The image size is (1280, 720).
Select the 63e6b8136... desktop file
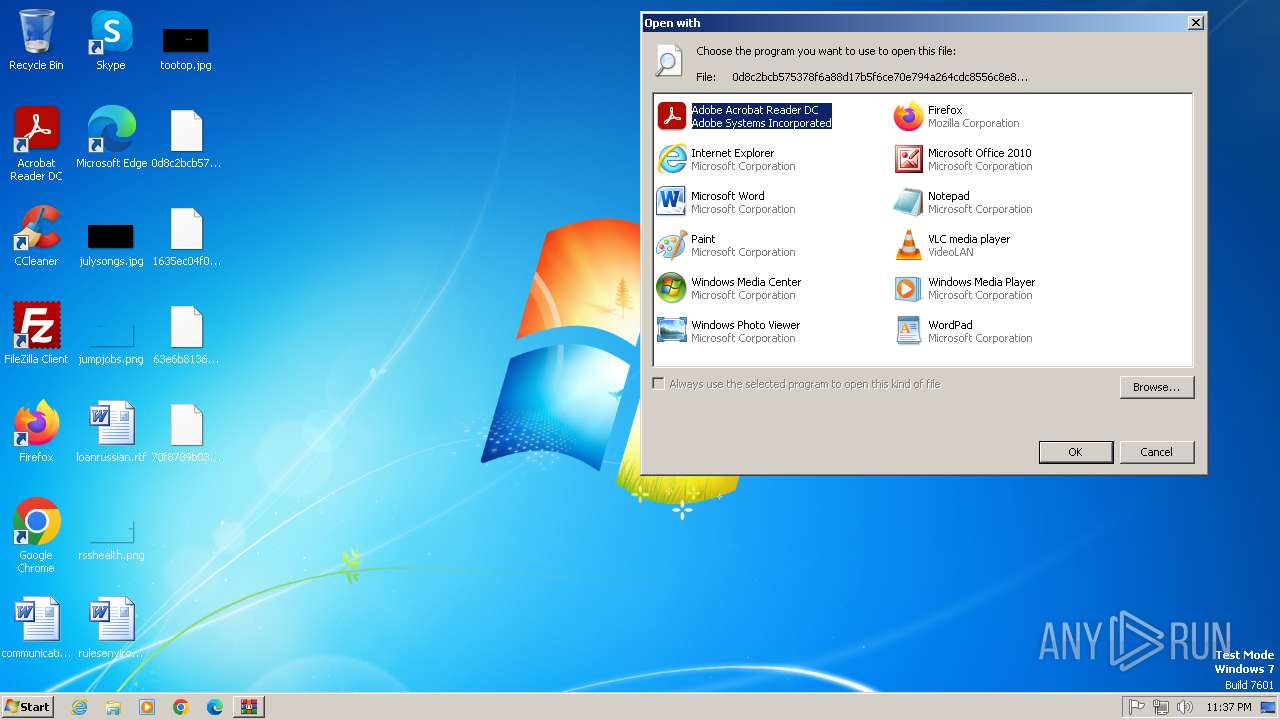[186, 335]
